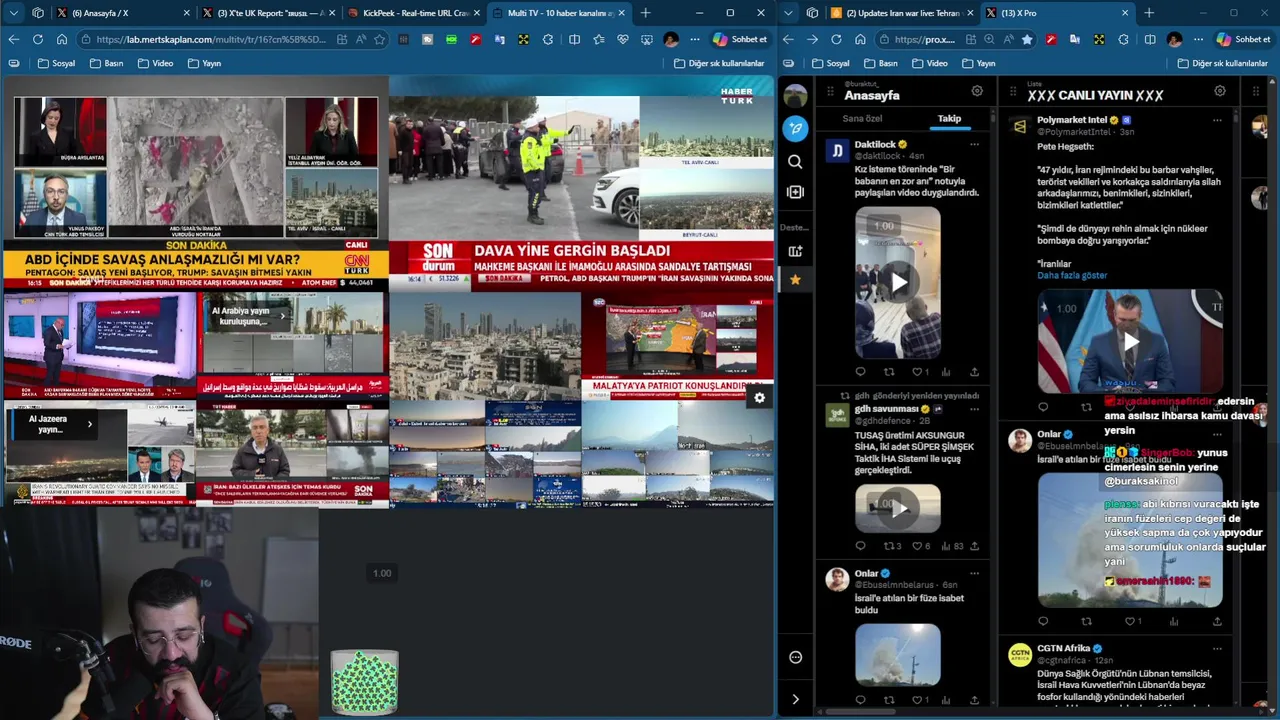
Task: Switch to X'te UK Report browser tab
Action: pyautogui.click(x=270, y=13)
